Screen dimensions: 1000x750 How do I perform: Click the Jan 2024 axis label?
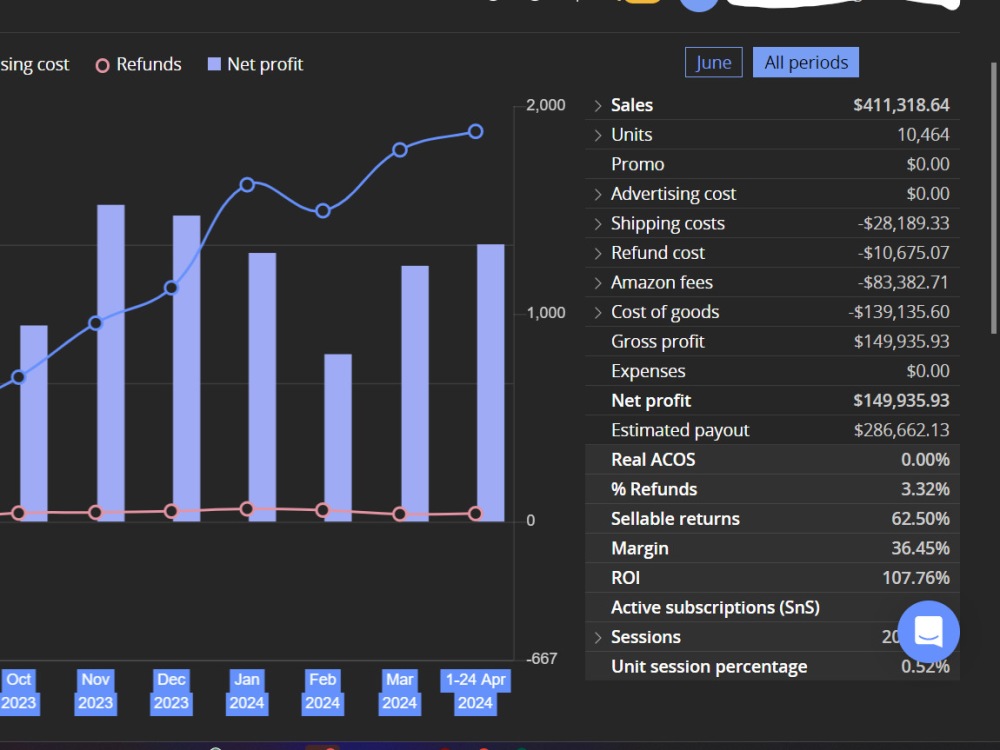(247, 691)
